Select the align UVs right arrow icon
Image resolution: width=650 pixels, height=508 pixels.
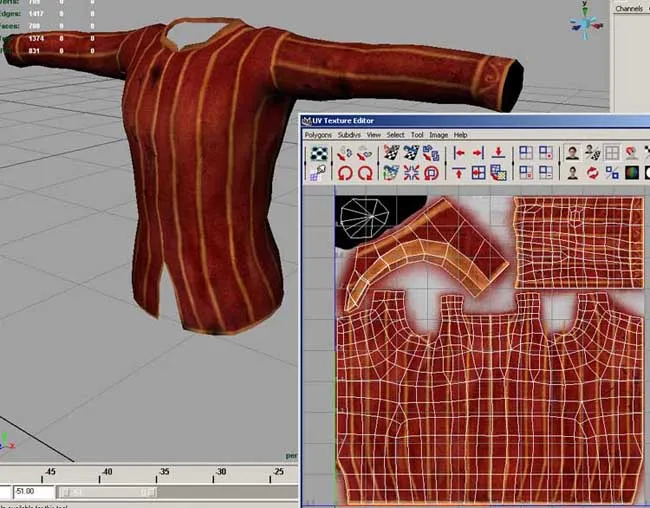pyautogui.click(x=478, y=154)
